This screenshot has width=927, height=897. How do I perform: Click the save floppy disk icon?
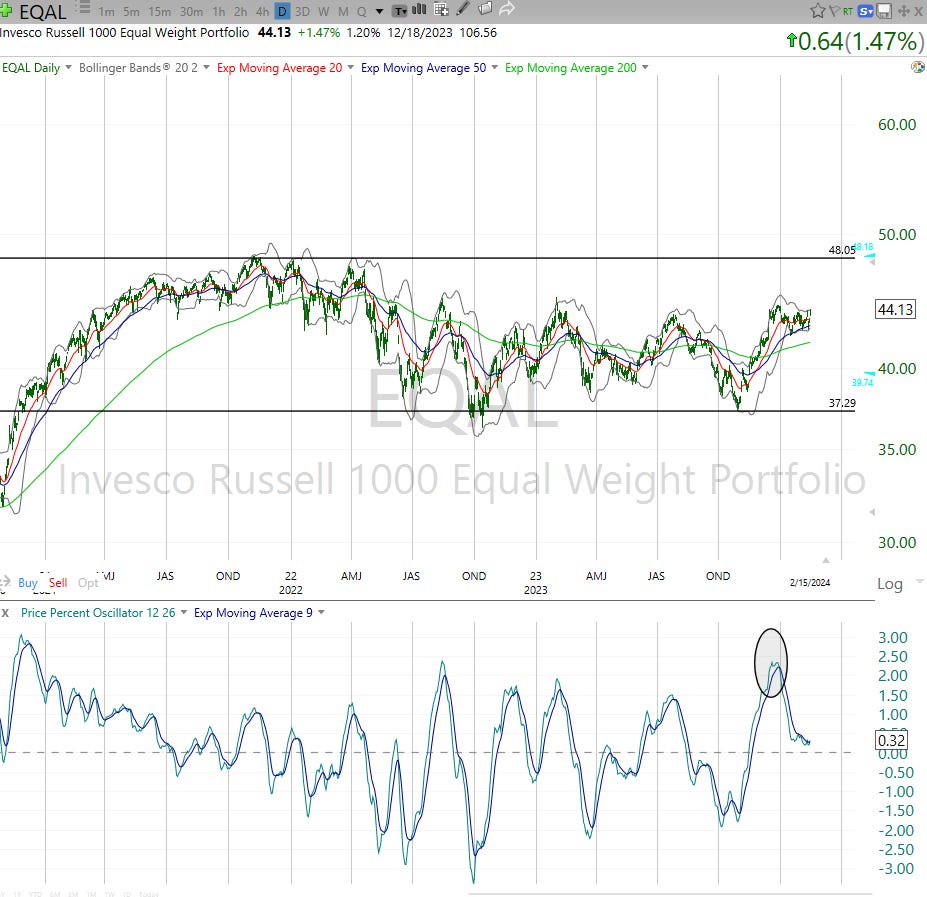tap(884, 11)
